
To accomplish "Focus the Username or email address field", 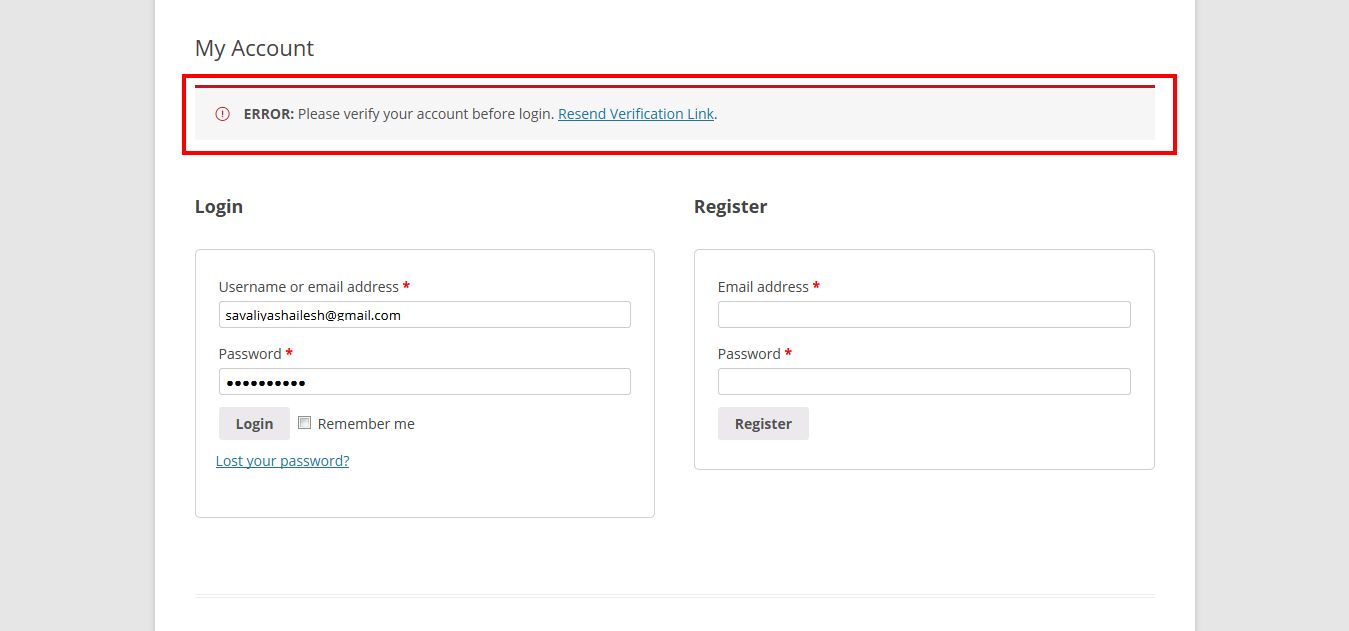I will click(425, 315).
